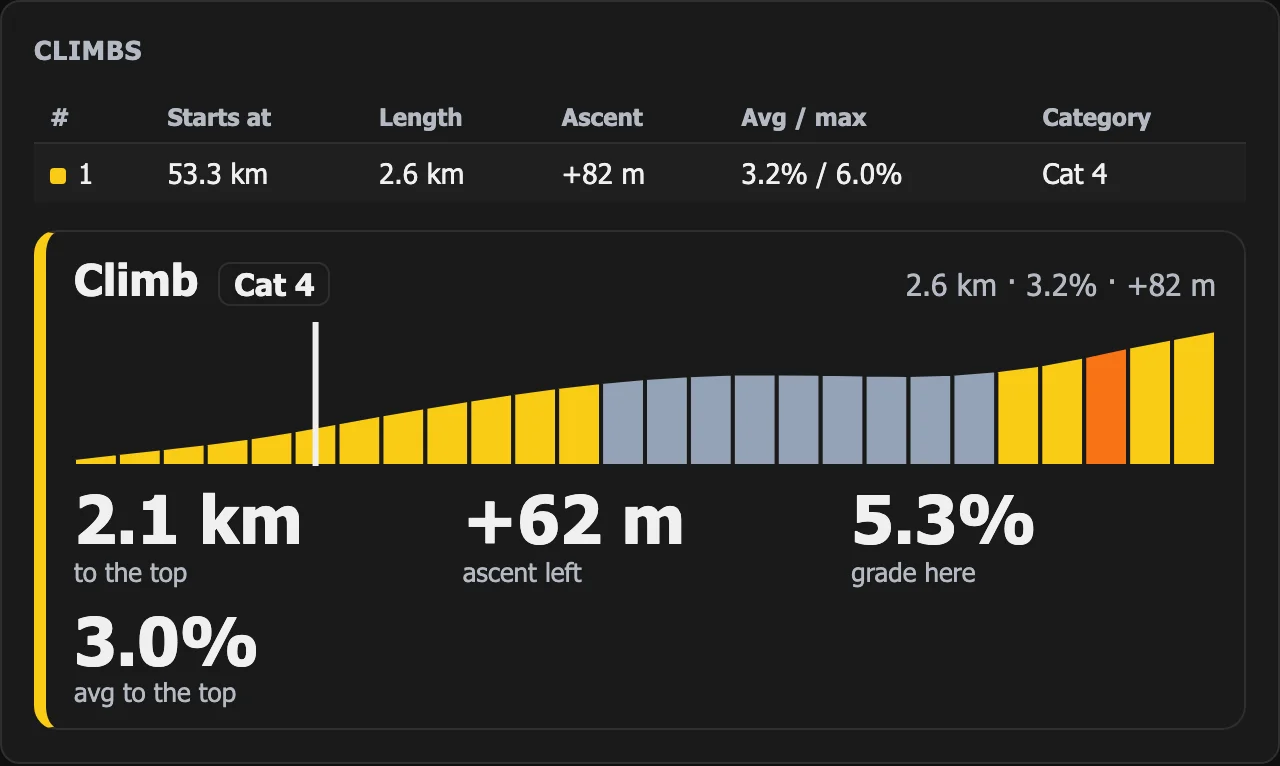Select the "Length" column header
This screenshot has width=1280, height=766.
click(x=420, y=118)
